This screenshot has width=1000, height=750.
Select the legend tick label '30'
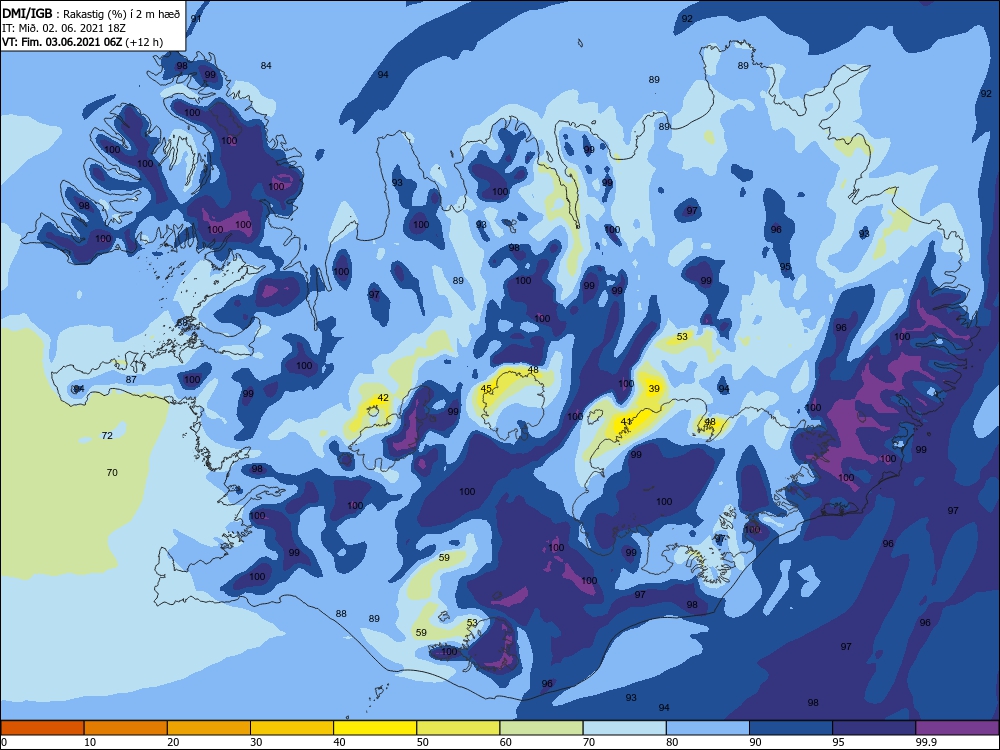click(256, 742)
